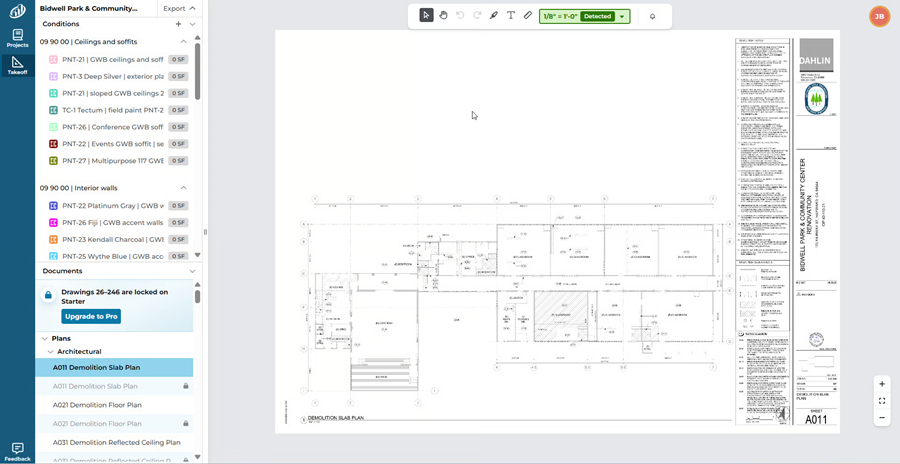Open A021 Demolition Floor Plan drawing
This screenshot has width=900, height=464.
coord(114,405)
